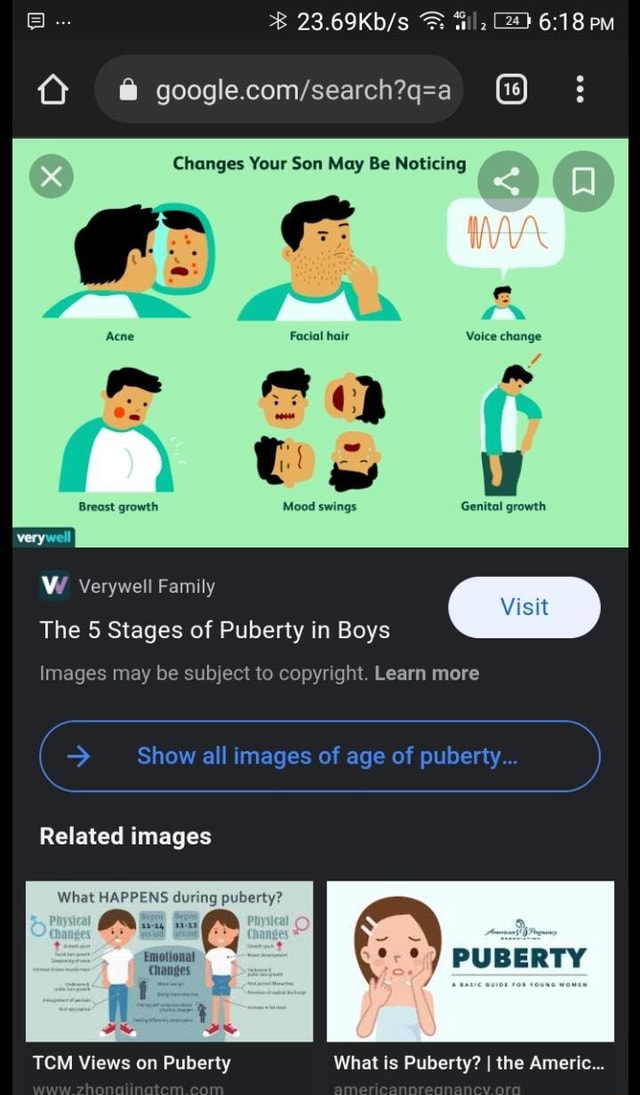
Task: Close the image viewer with the X
Action: [x=51, y=176]
